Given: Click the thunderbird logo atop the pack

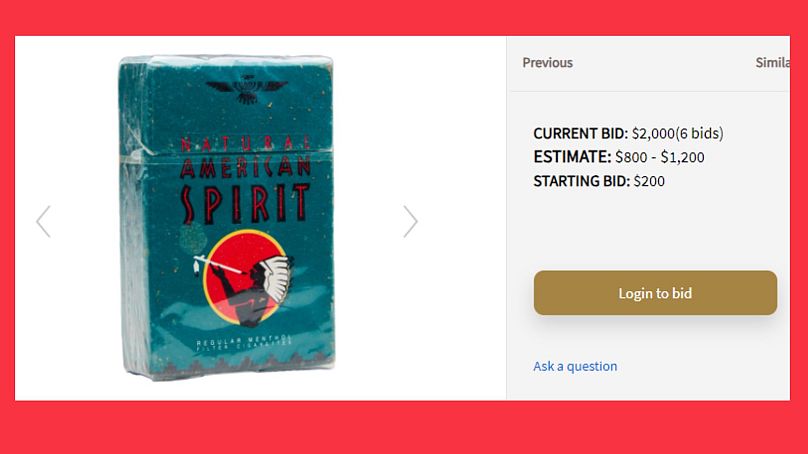Looking at the screenshot, I should click(x=246, y=89).
